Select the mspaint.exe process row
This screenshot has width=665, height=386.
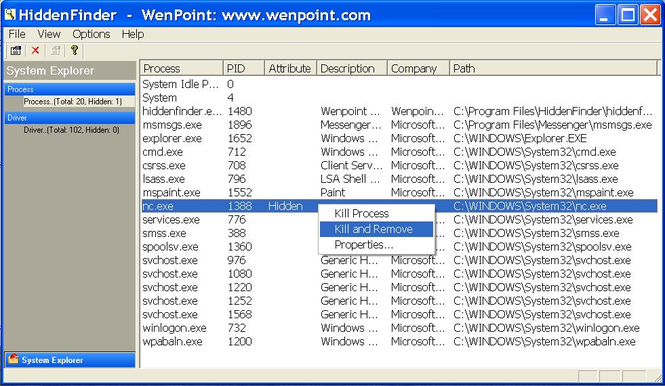click(x=399, y=193)
